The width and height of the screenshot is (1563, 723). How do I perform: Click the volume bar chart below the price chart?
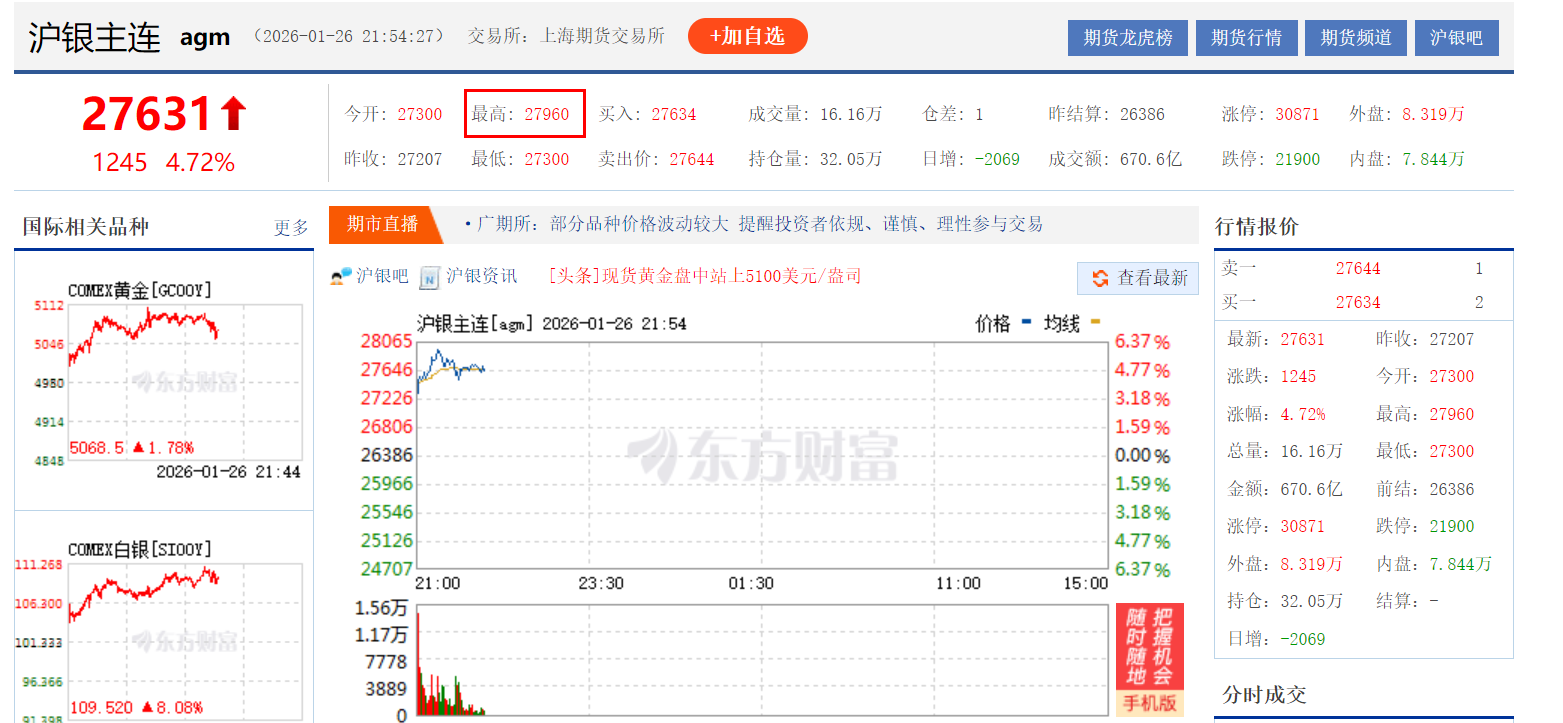762,660
